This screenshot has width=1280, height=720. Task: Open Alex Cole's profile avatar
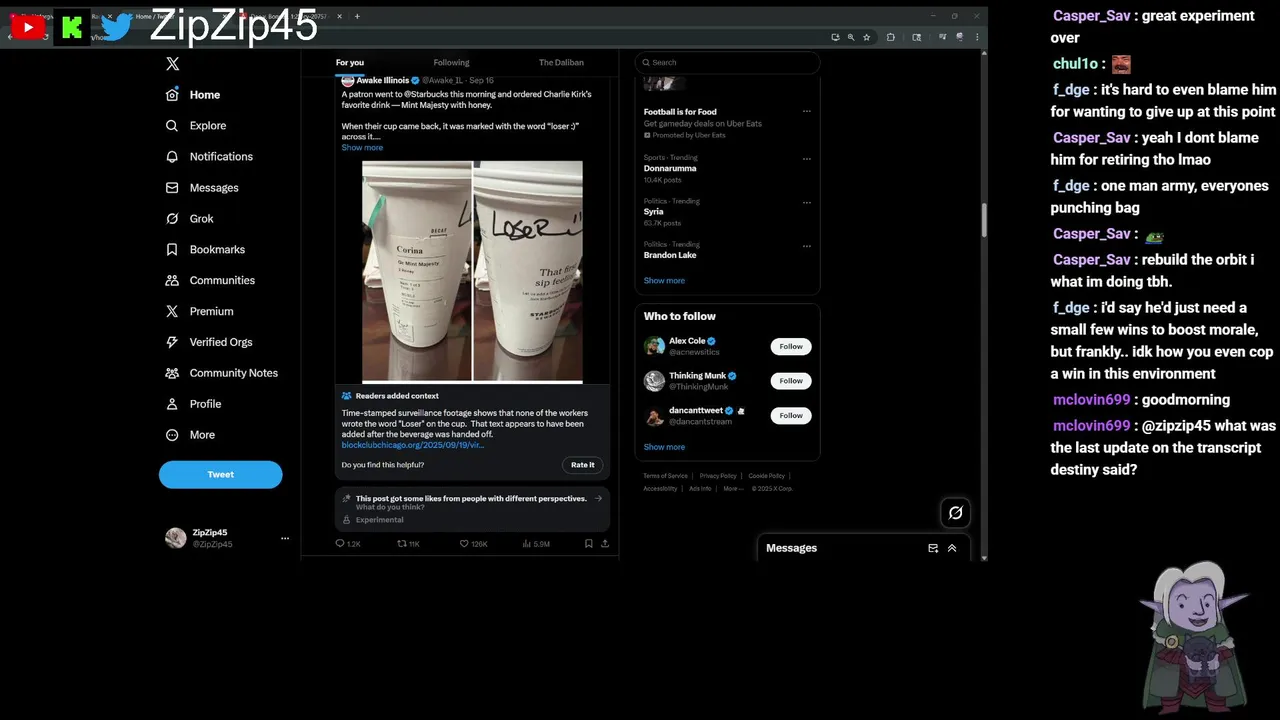pyautogui.click(x=654, y=346)
